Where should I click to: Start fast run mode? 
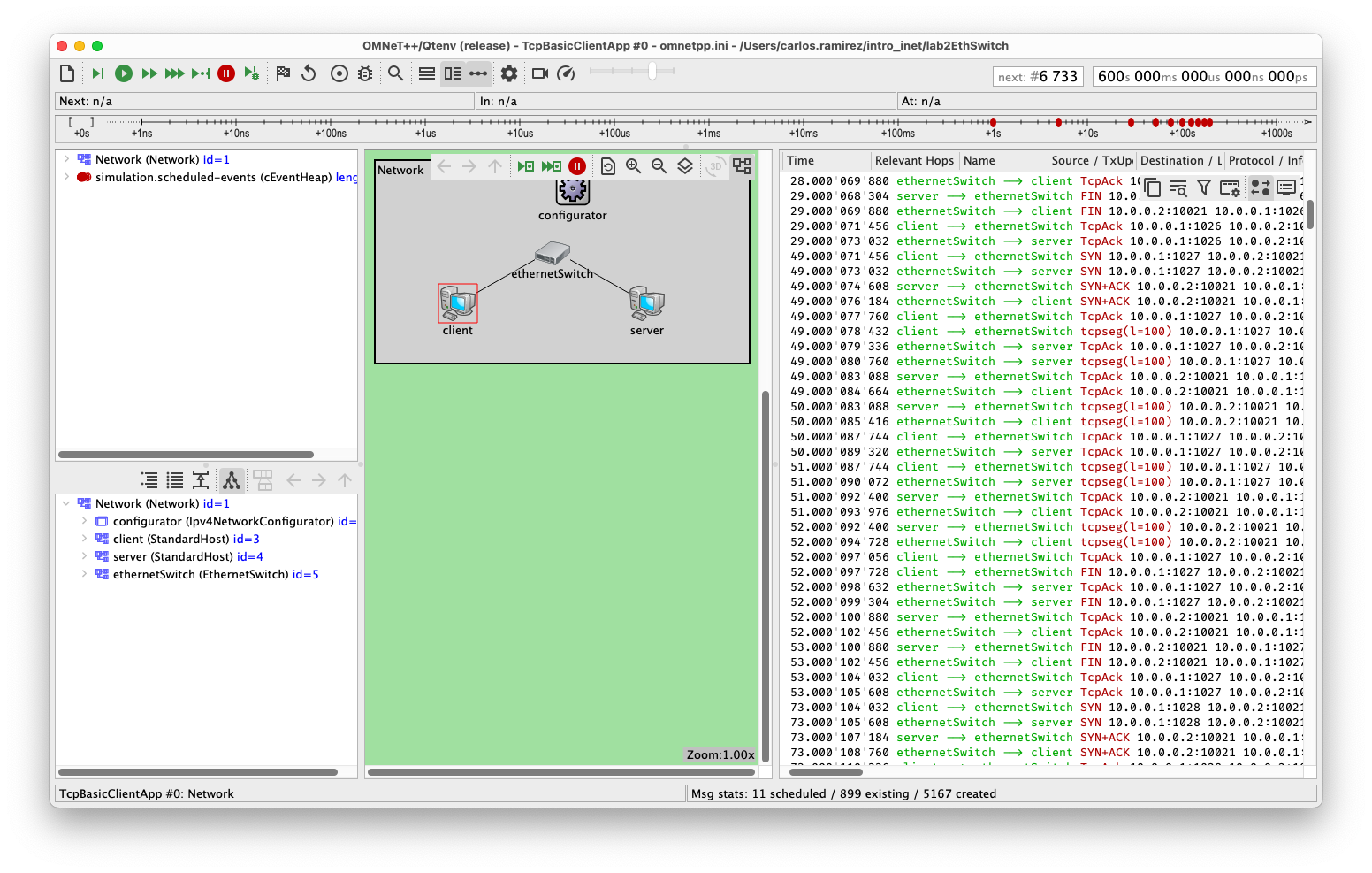tap(149, 73)
